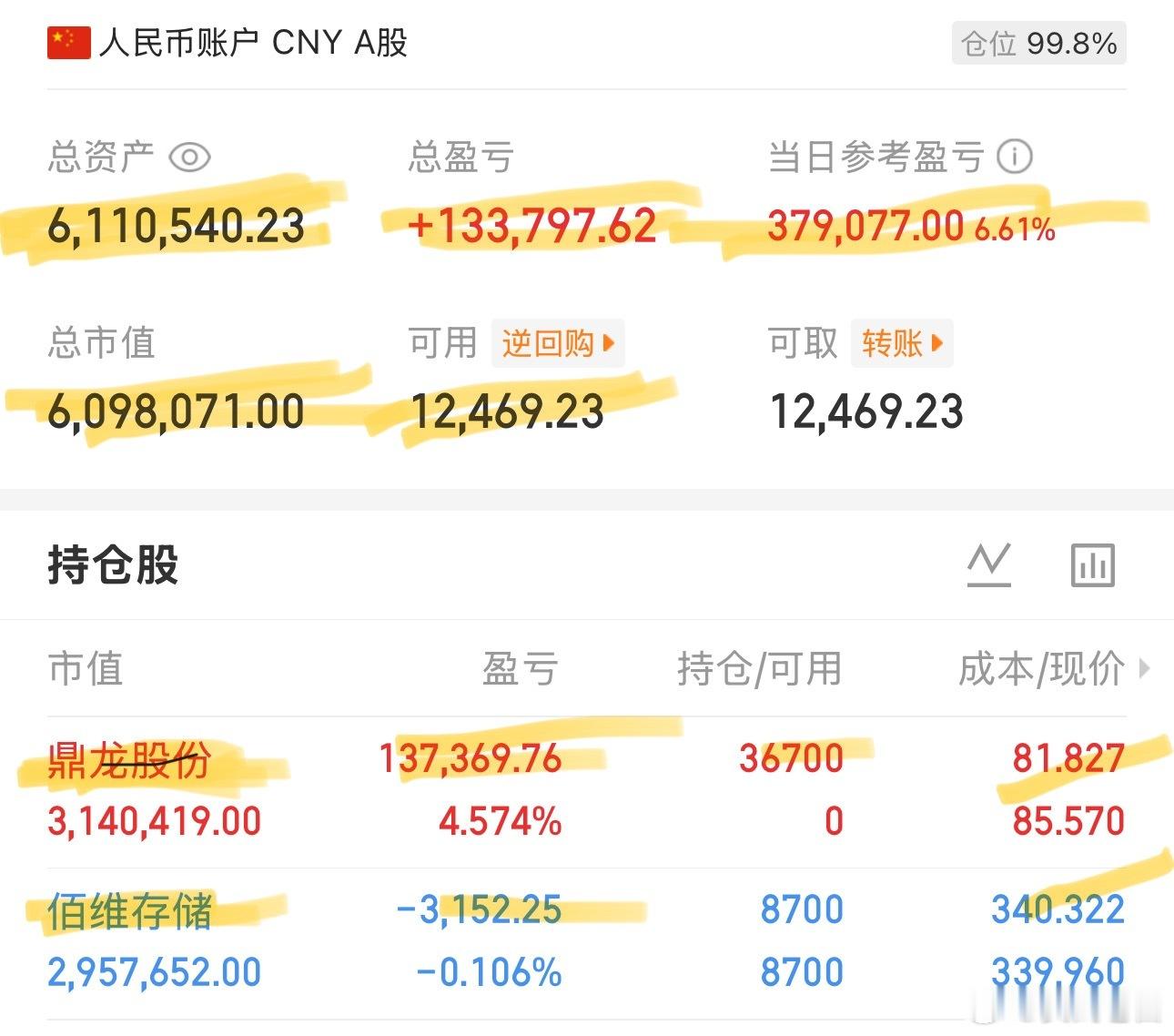Open info icon beside 当日参考盈亏
The height and width of the screenshot is (1036, 1174).
point(1014,157)
